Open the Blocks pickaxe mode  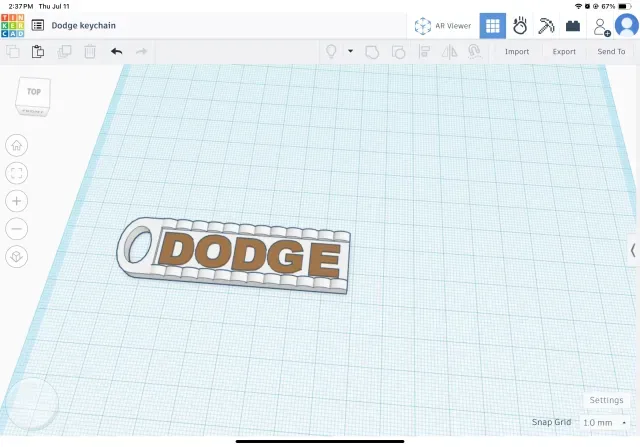tap(546, 26)
